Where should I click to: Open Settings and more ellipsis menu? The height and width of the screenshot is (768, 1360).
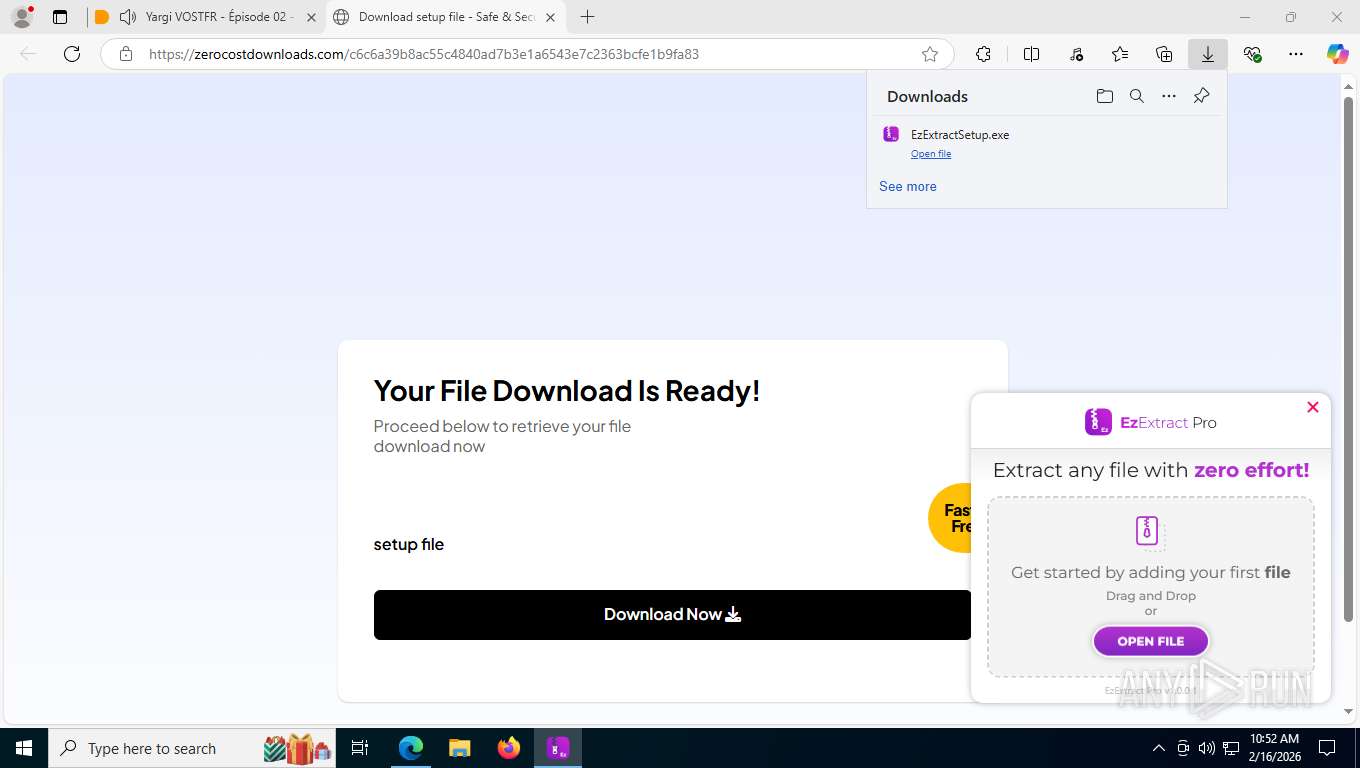click(x=1296, y=54)
